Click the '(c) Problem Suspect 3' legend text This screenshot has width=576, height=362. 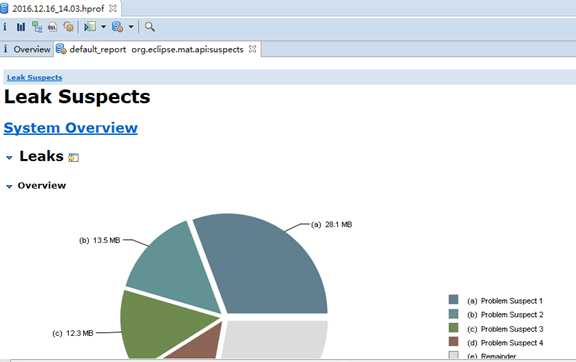point(505,329)
